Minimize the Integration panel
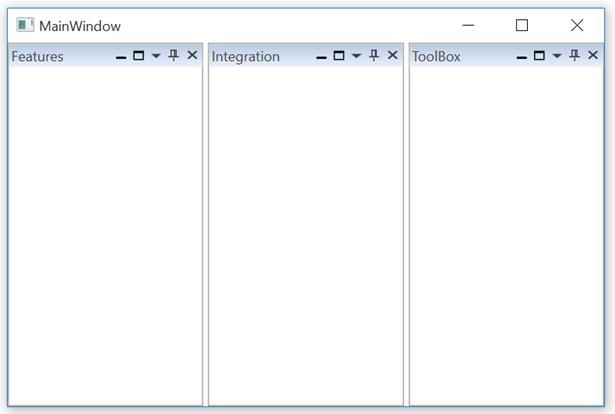Viewport: 615px width, 414px height. tap(321, 56)
